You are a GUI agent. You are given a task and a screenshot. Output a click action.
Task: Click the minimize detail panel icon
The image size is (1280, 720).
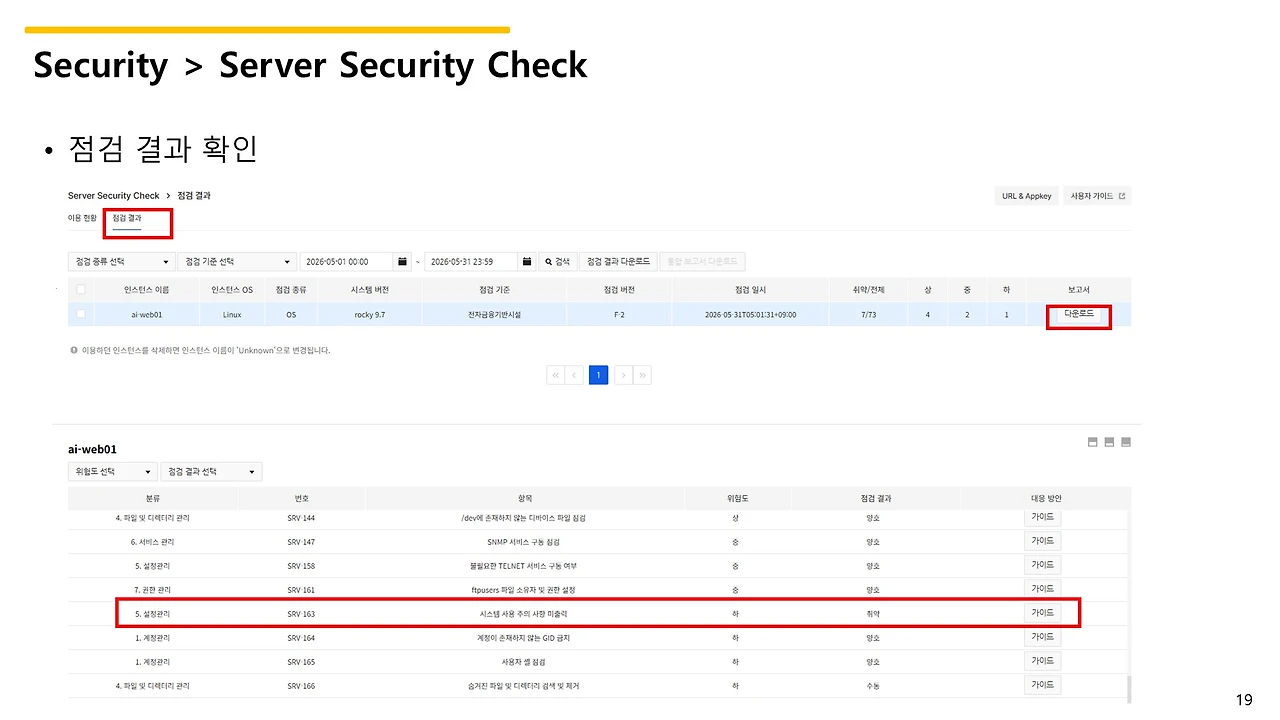tap(1093, 442)
